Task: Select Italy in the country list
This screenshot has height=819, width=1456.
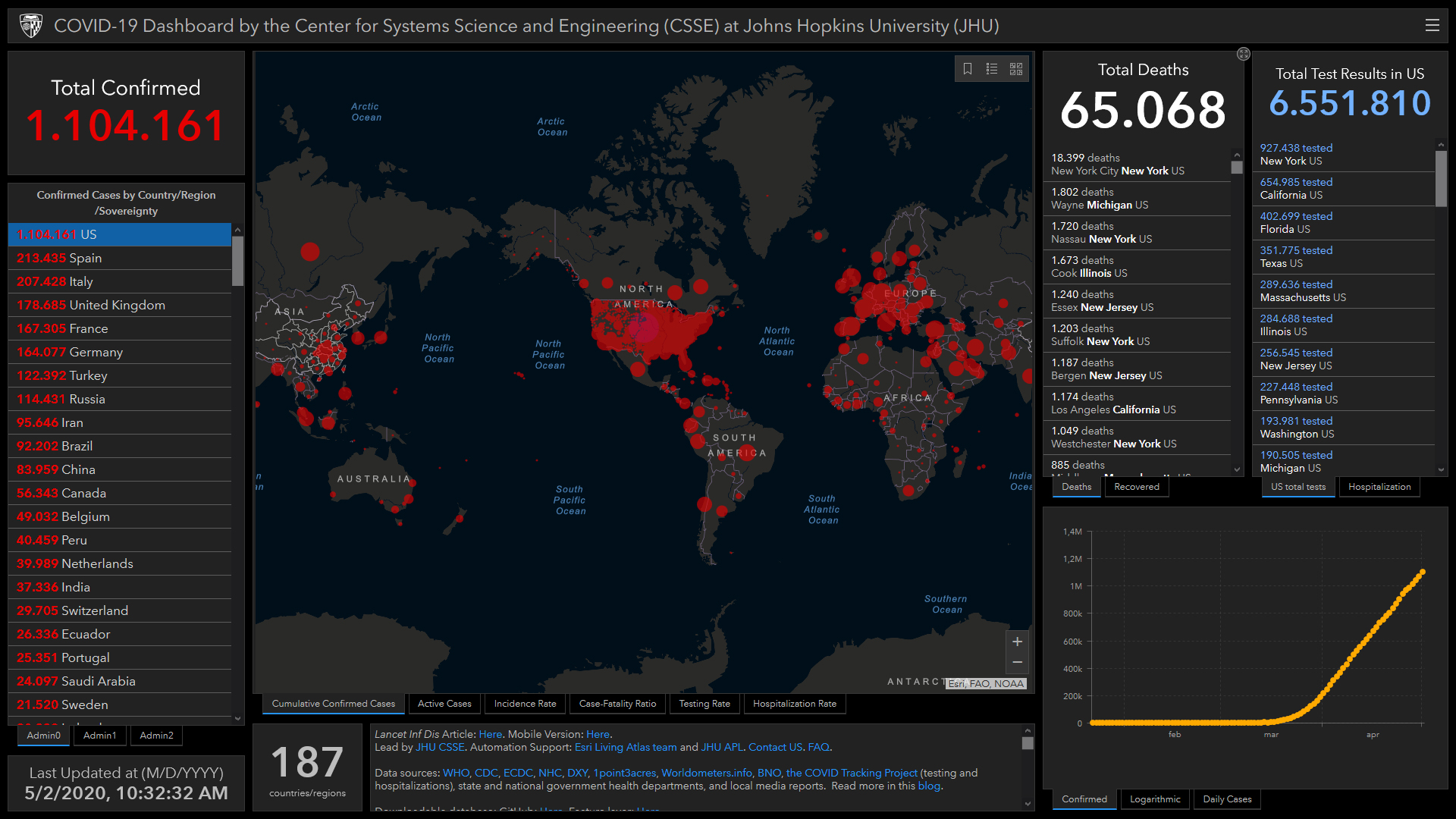Action: 120,281
